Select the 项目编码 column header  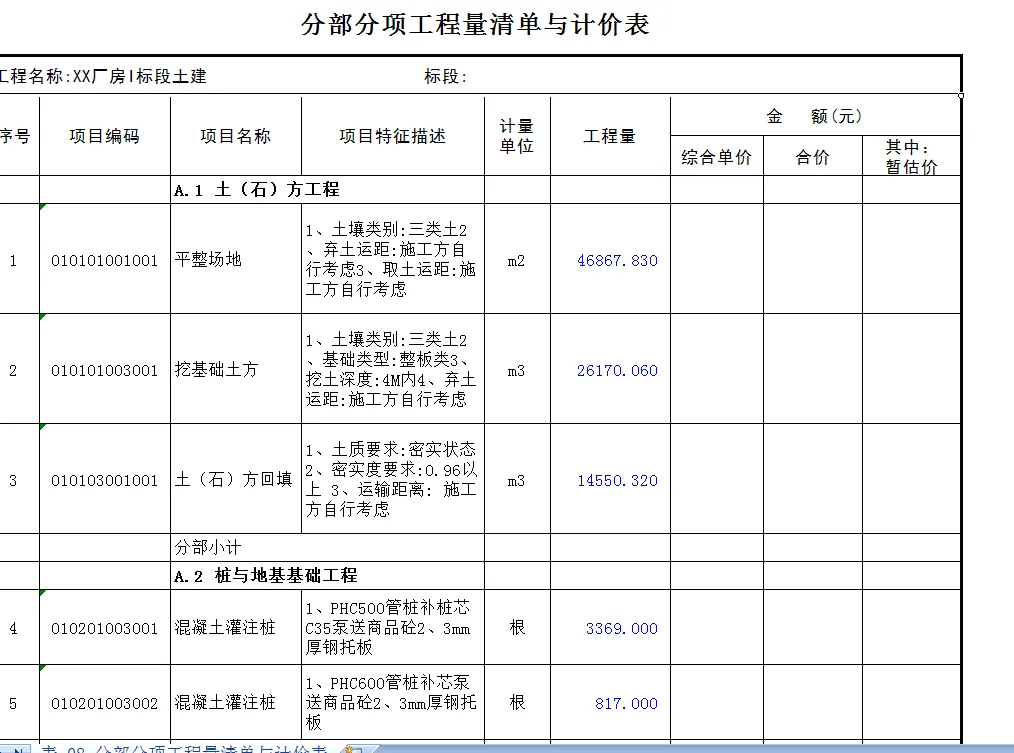[x=105, y=136]
